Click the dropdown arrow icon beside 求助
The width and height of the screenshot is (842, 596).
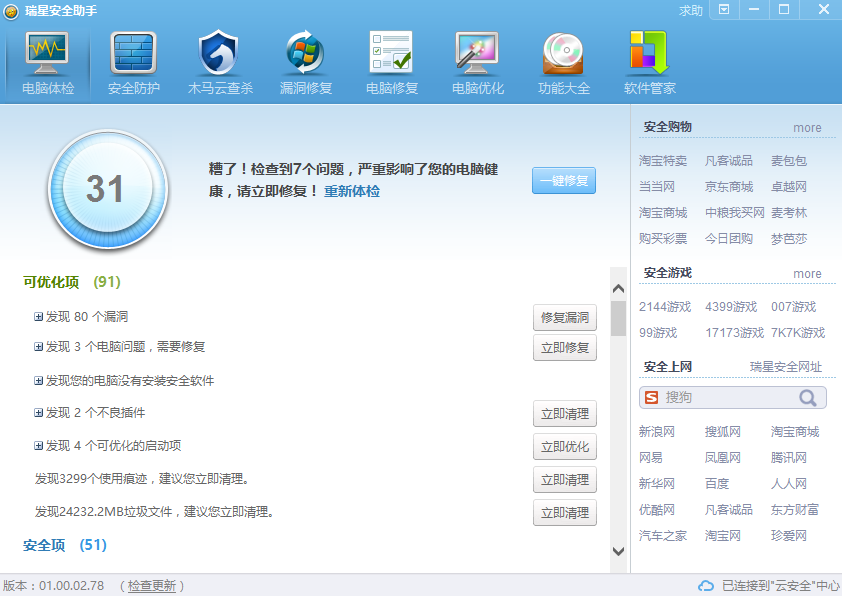[x=722, y=11]
